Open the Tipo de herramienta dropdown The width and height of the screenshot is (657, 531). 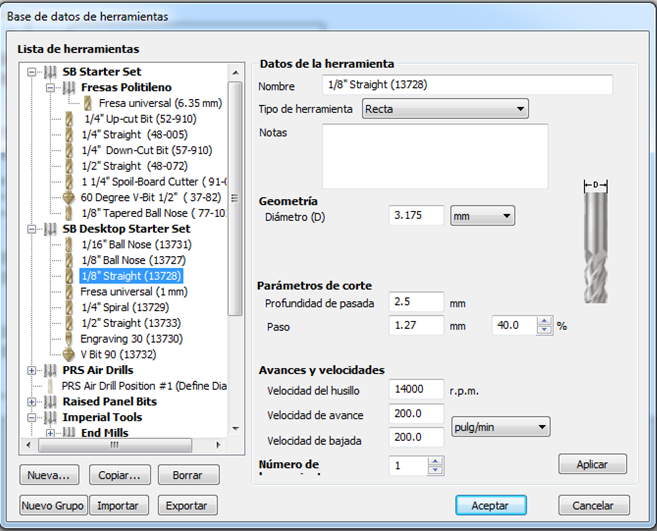pyautogui.click(x=445, y=109)
